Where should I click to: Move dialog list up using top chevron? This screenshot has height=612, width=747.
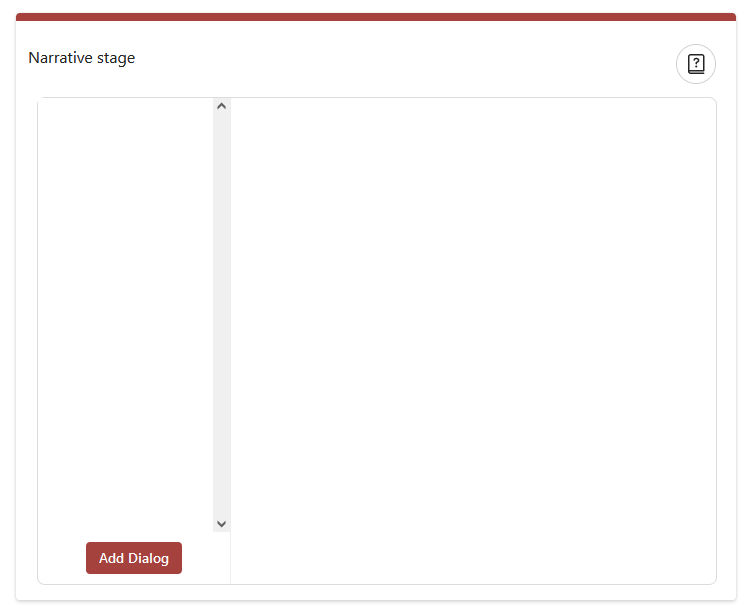tap(221, 106)
